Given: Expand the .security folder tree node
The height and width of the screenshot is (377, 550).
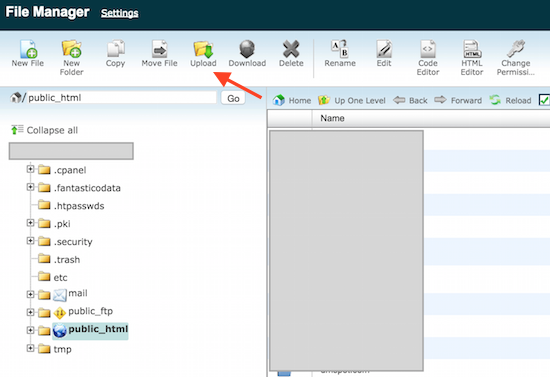Looking at the screenshot, I should pos(31,241).
